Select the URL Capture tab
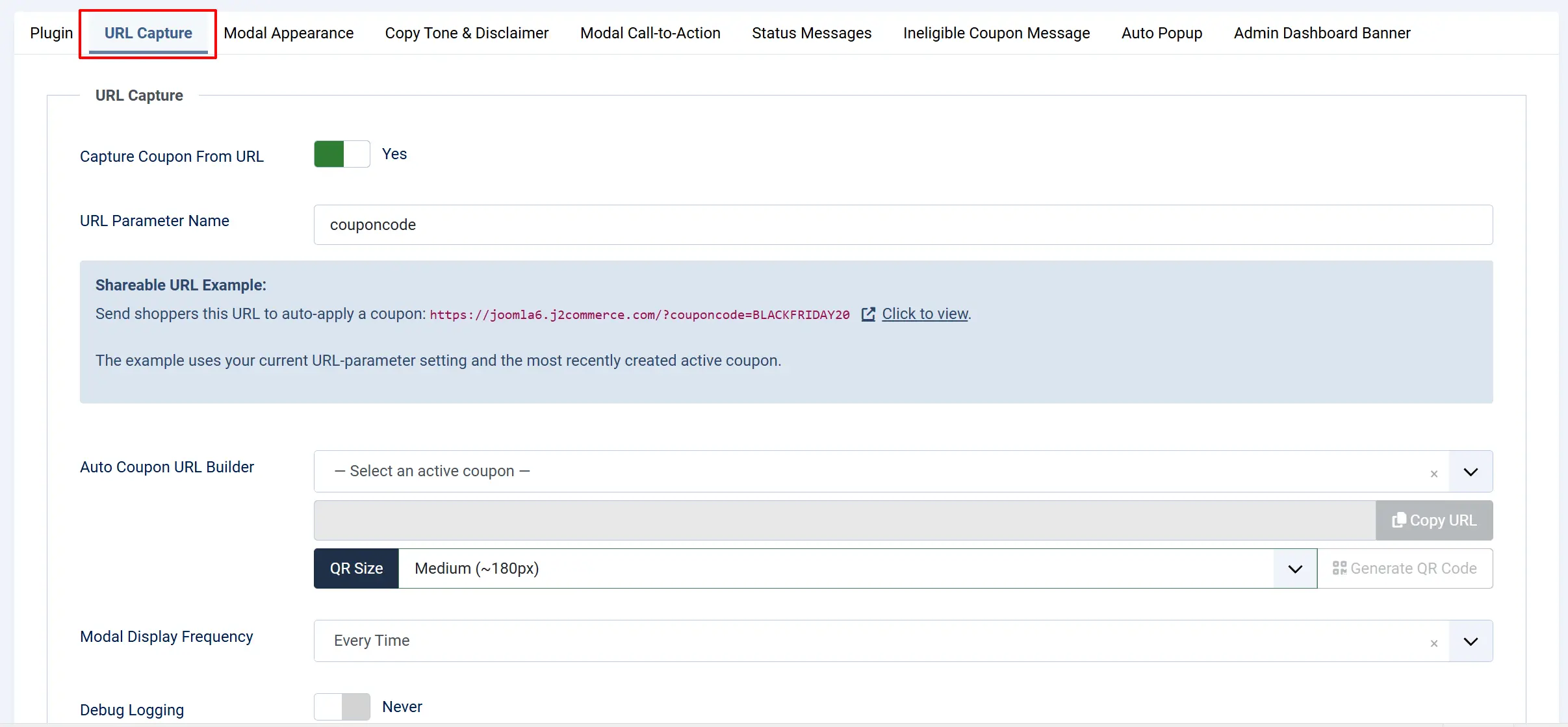This screenshot has width=1568, height=727. 148,33
